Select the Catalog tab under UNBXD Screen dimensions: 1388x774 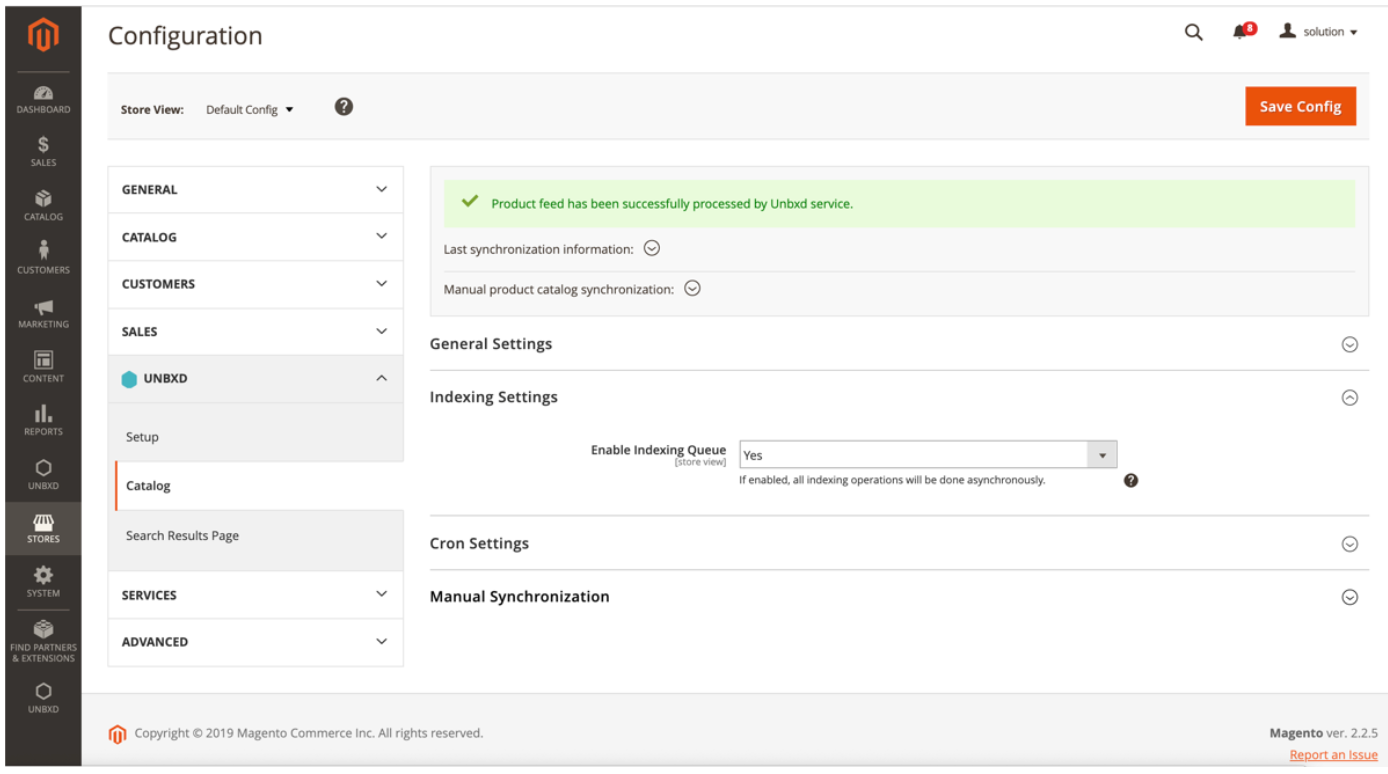tap(259, 486)
